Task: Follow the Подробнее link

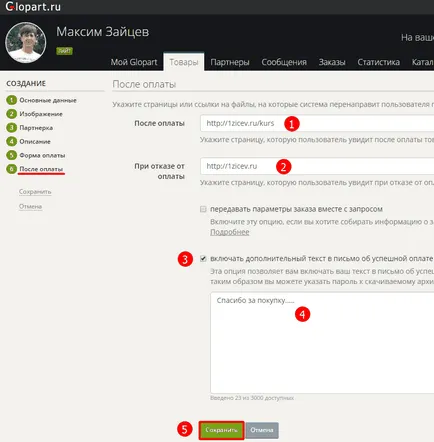Action: click(x=230, y=232)
